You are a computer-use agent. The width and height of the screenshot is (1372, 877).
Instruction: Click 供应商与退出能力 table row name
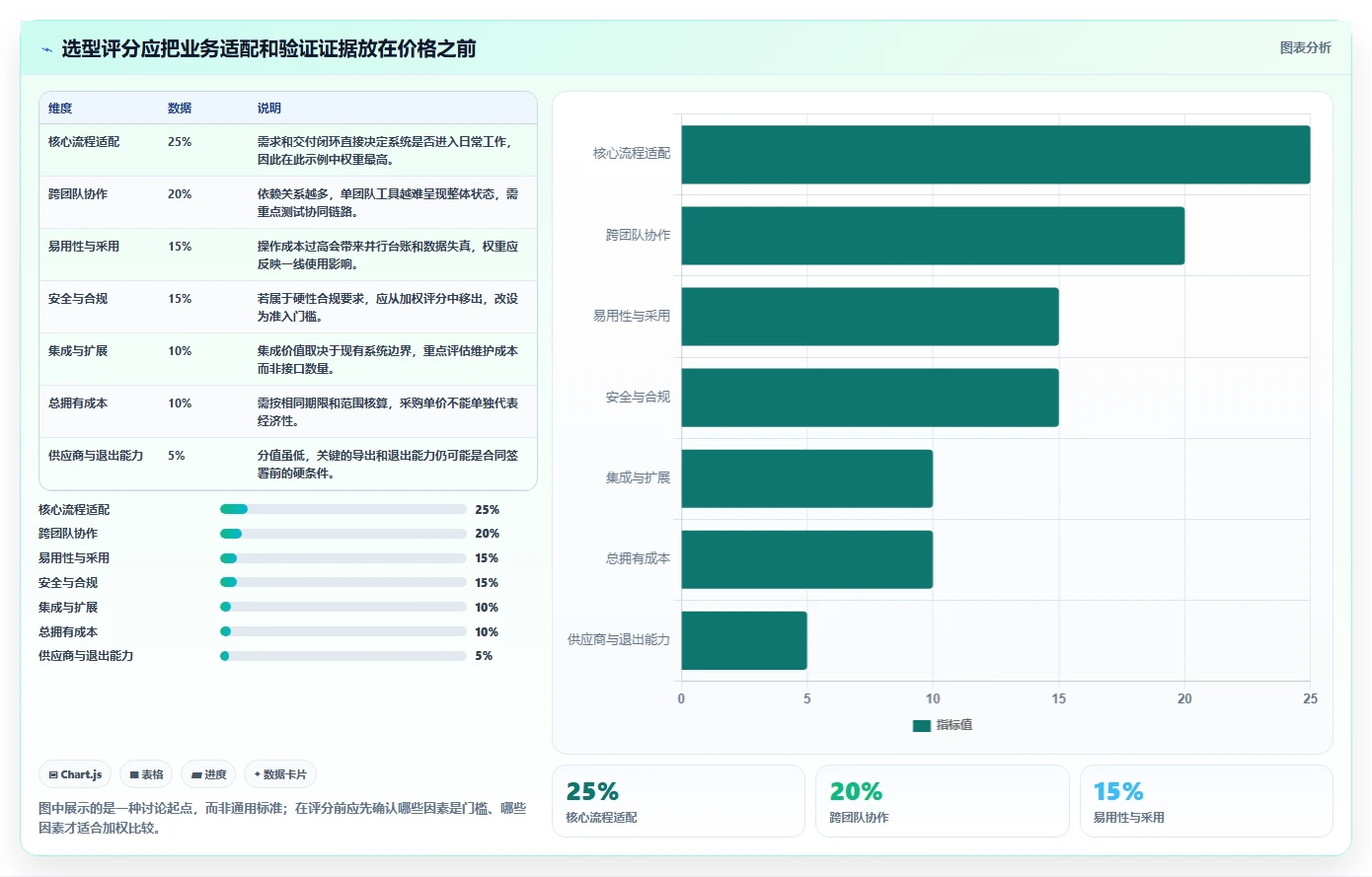click(96, 456)
